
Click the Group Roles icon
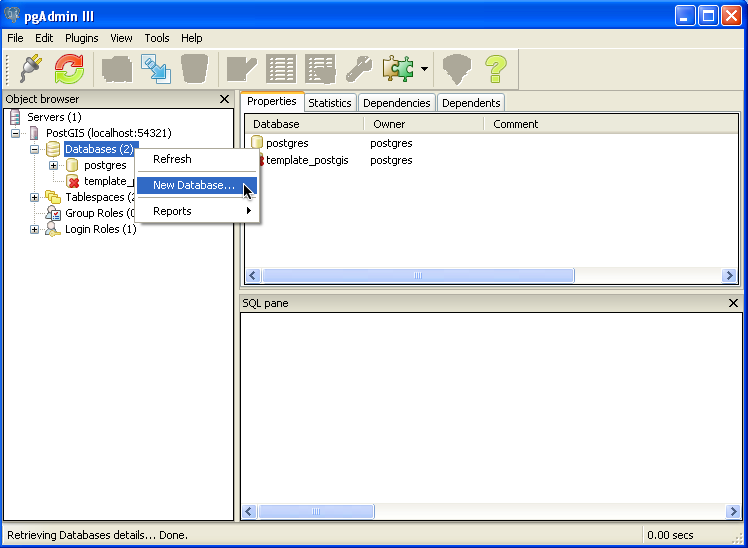(x=53, y=213)
